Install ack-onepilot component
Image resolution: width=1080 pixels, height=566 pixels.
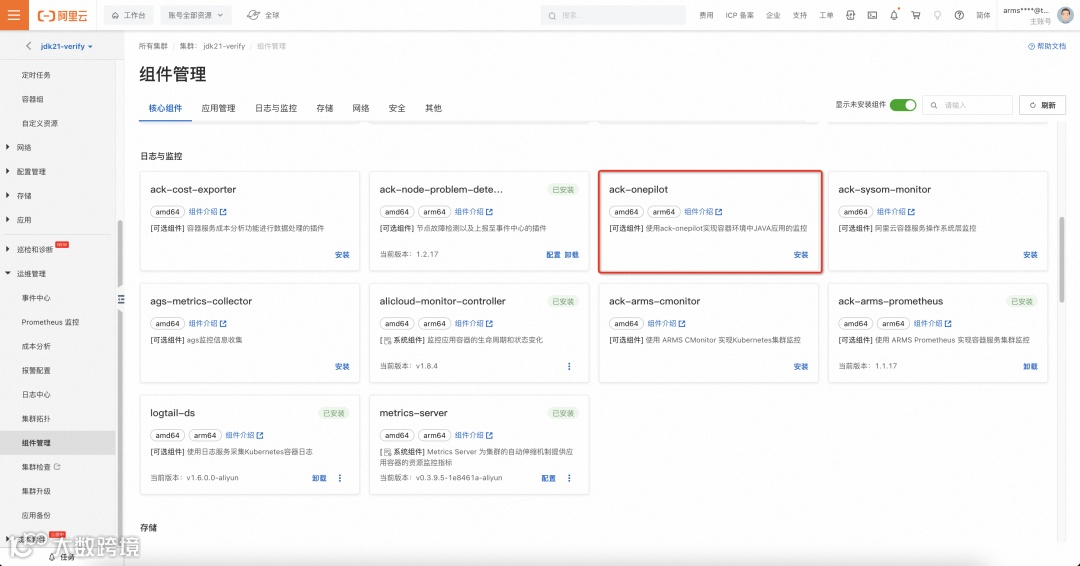[x=800, y=255]
